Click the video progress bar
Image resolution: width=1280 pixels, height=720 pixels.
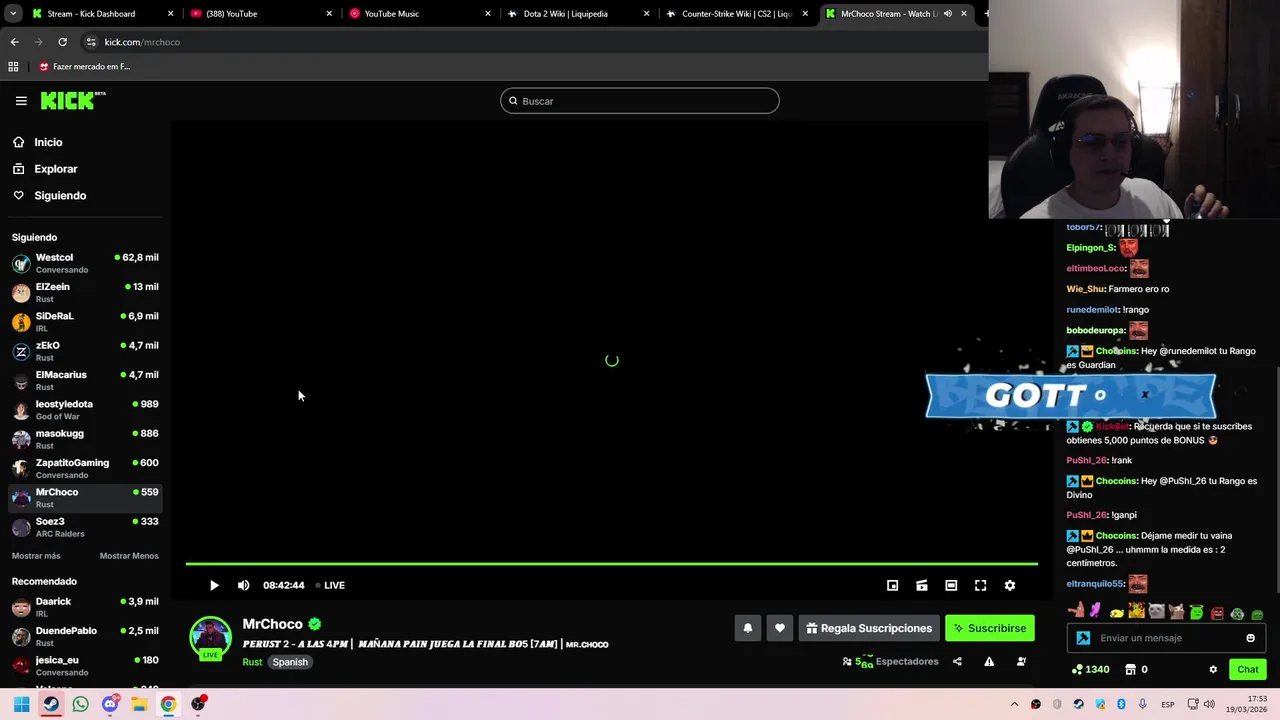pyautogui.click(x=611, y=564)
